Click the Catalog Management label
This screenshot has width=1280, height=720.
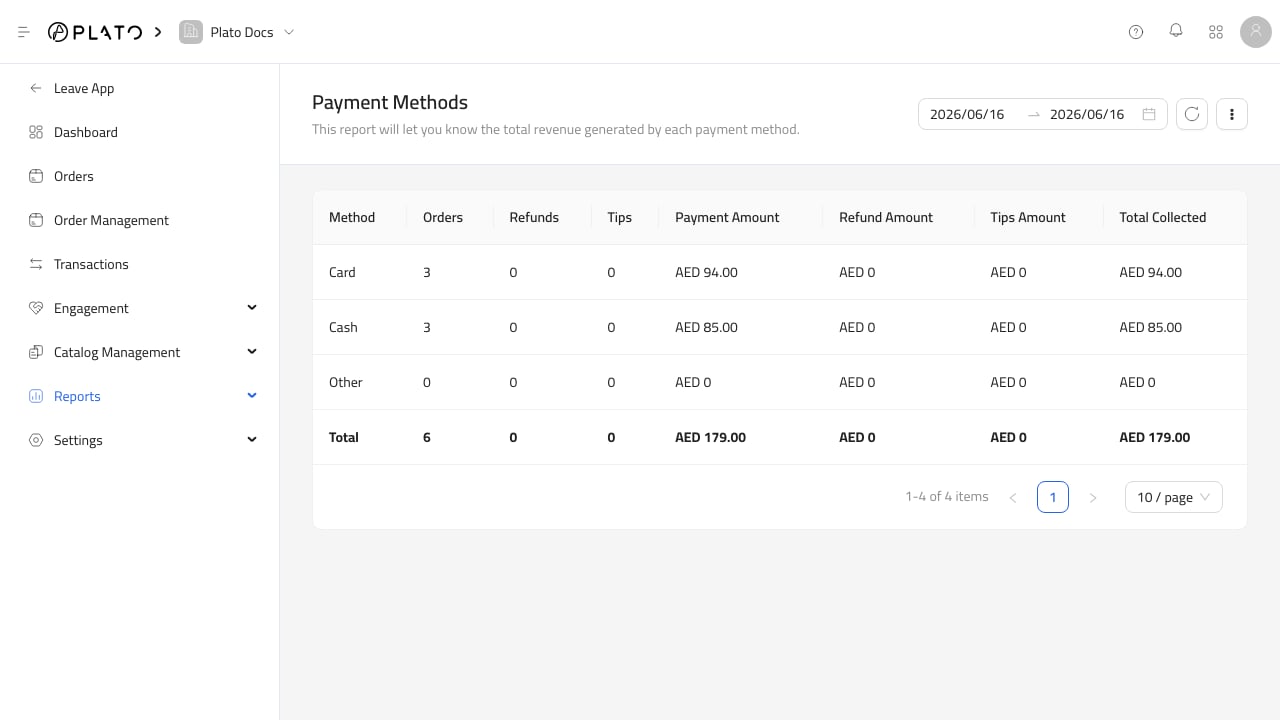point(117,352)
